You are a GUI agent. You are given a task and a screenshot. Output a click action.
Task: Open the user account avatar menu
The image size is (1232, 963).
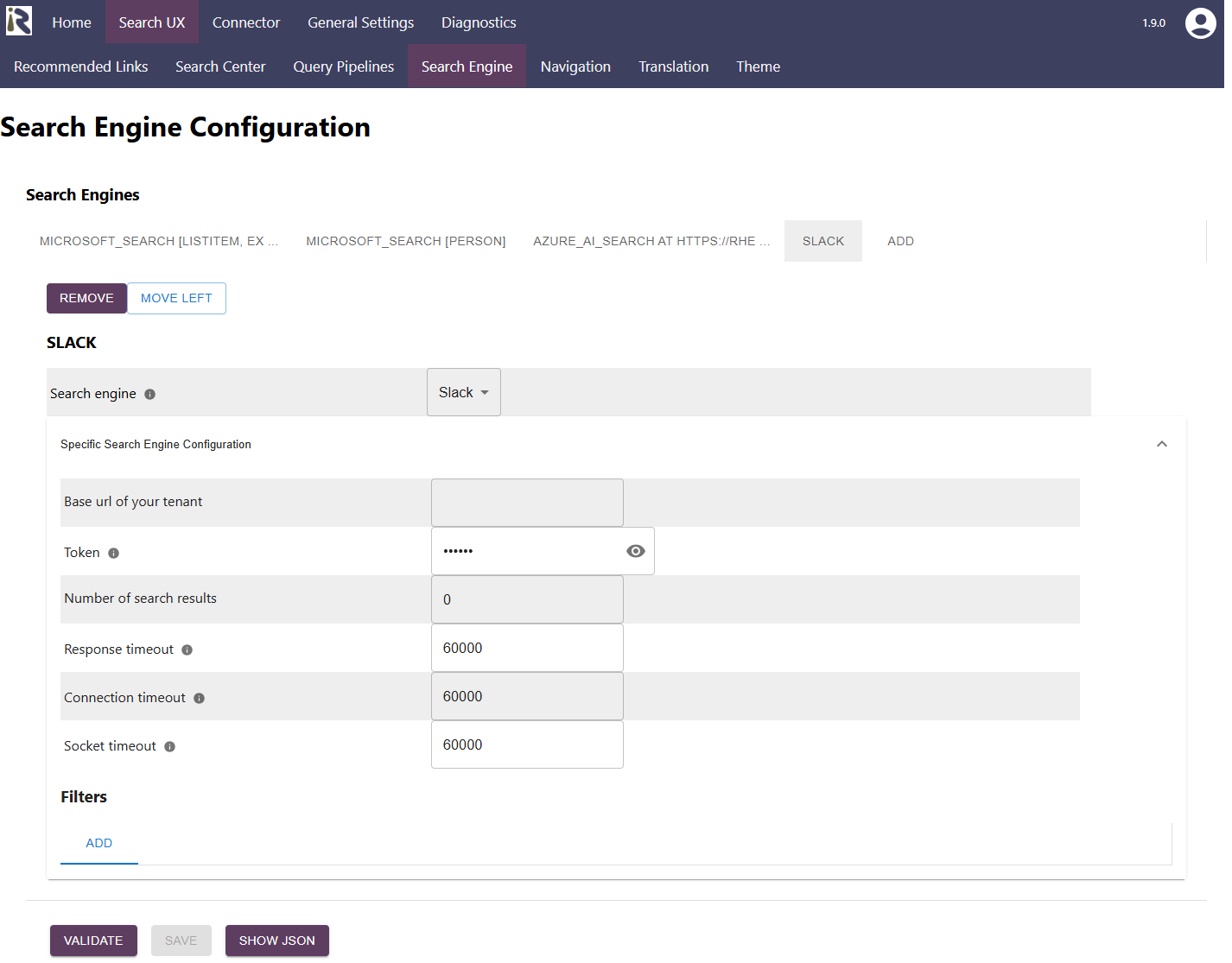(1200, 23)
